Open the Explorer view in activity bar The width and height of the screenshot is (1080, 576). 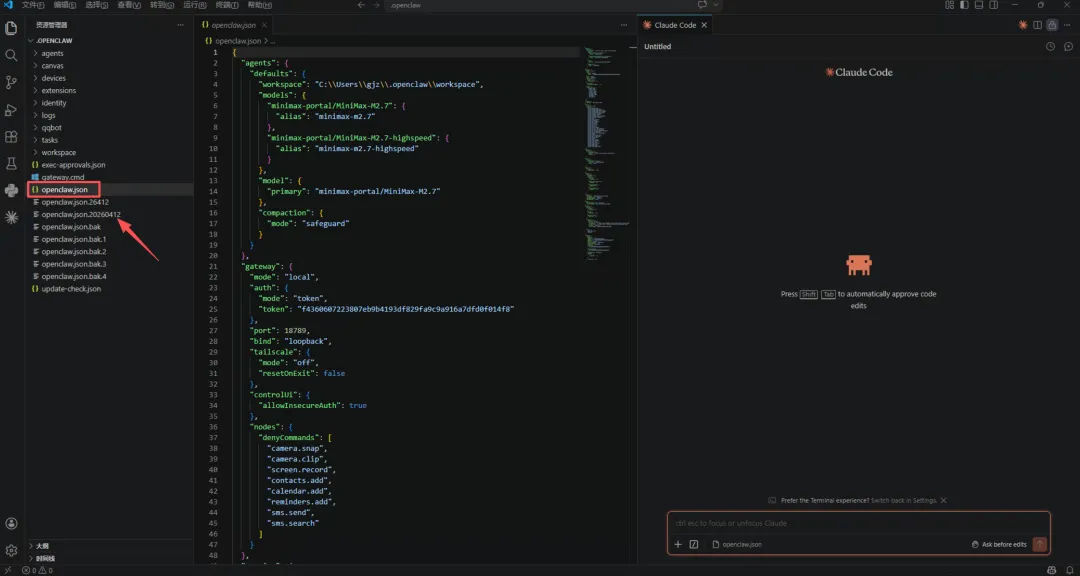[x=11, y=28]
